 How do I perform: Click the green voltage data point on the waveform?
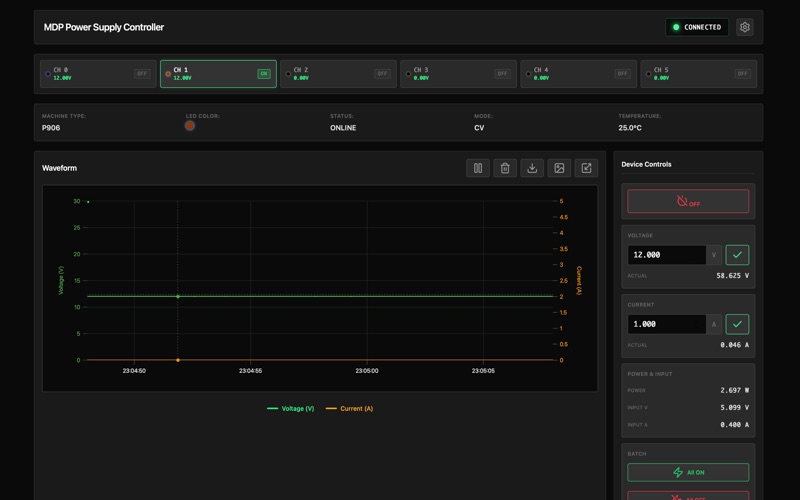pyautogui.click(x=178, y=296)
